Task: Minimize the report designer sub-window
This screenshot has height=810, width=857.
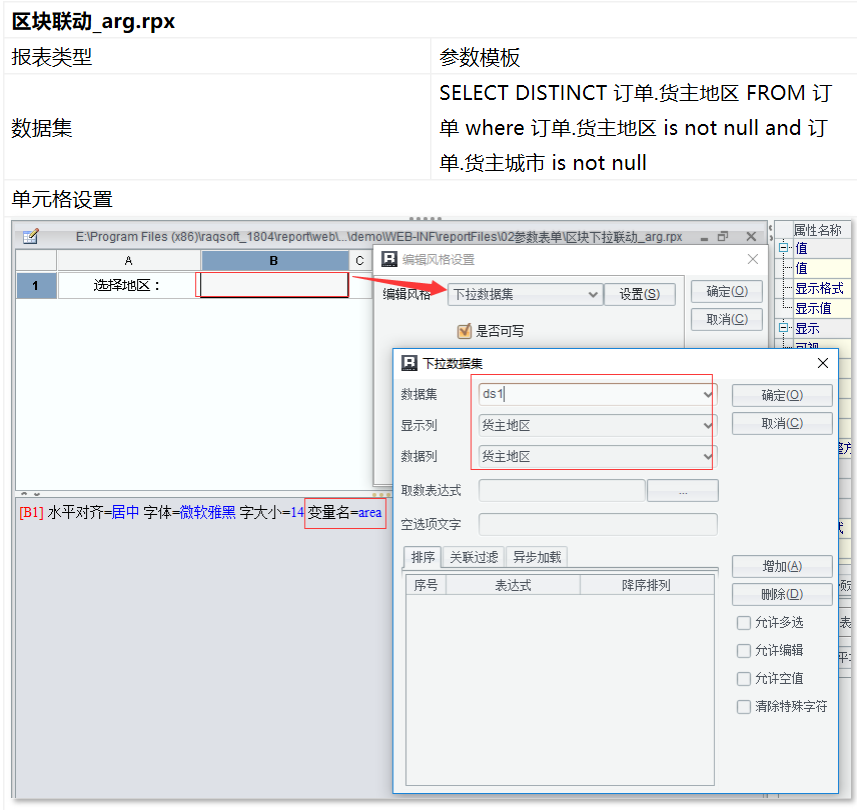Action: point(705,237)
